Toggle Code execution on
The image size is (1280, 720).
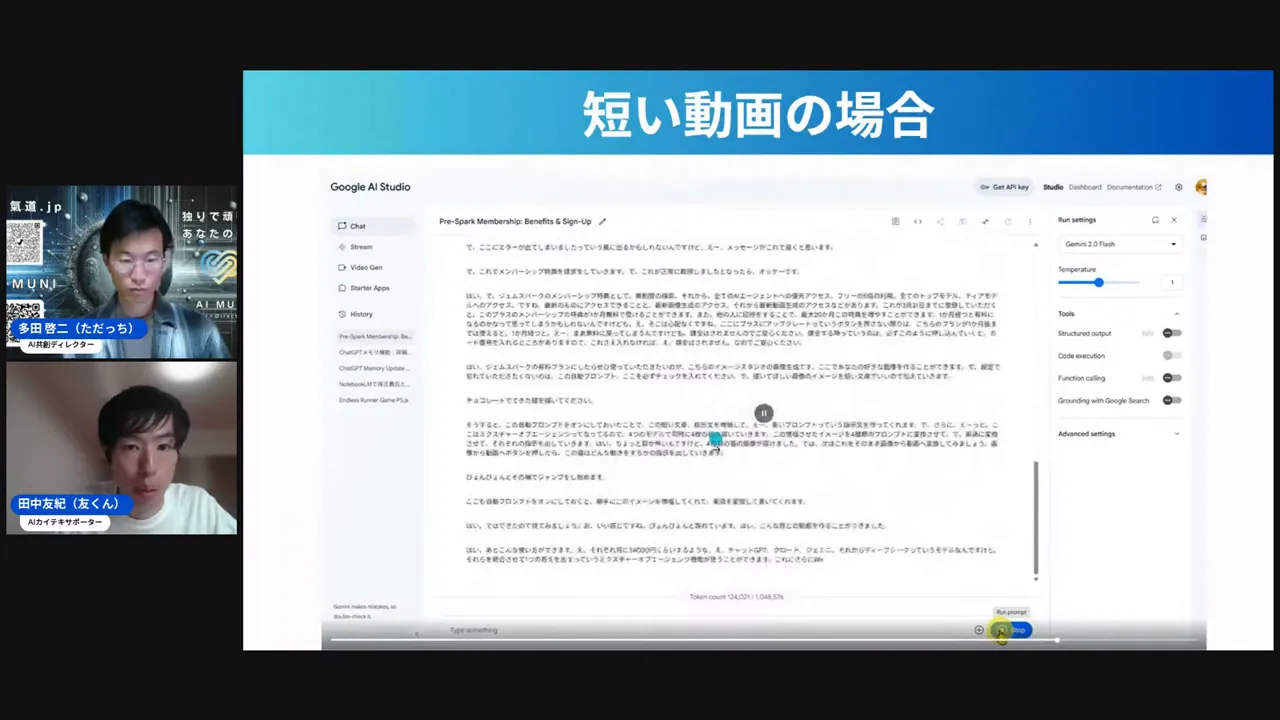[x=1171, y=355]
